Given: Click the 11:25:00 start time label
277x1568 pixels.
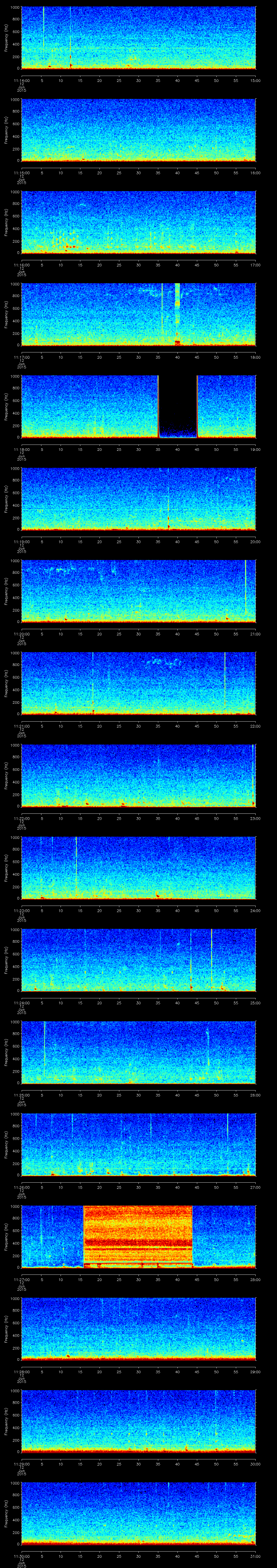Looking at the screenshot, I should [21, 1095].
